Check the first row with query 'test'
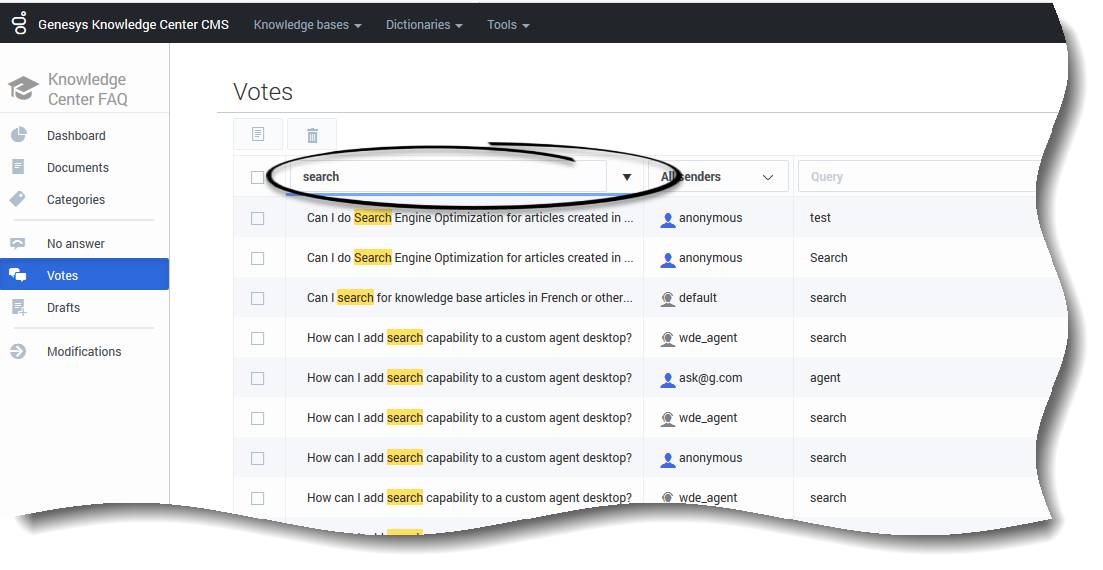Screen dimensions: 1103x570 coord(258,218)
